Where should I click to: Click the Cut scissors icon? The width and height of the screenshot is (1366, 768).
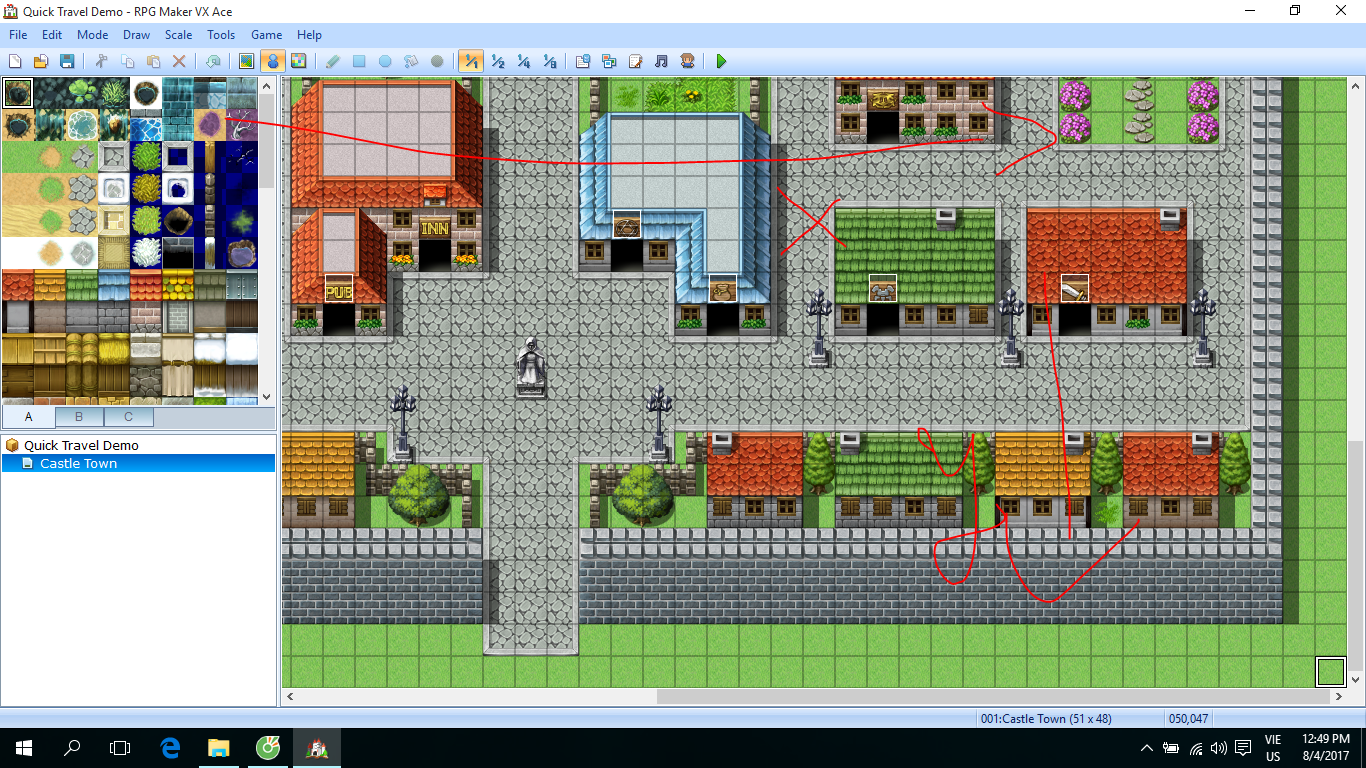tap(101, 61)
